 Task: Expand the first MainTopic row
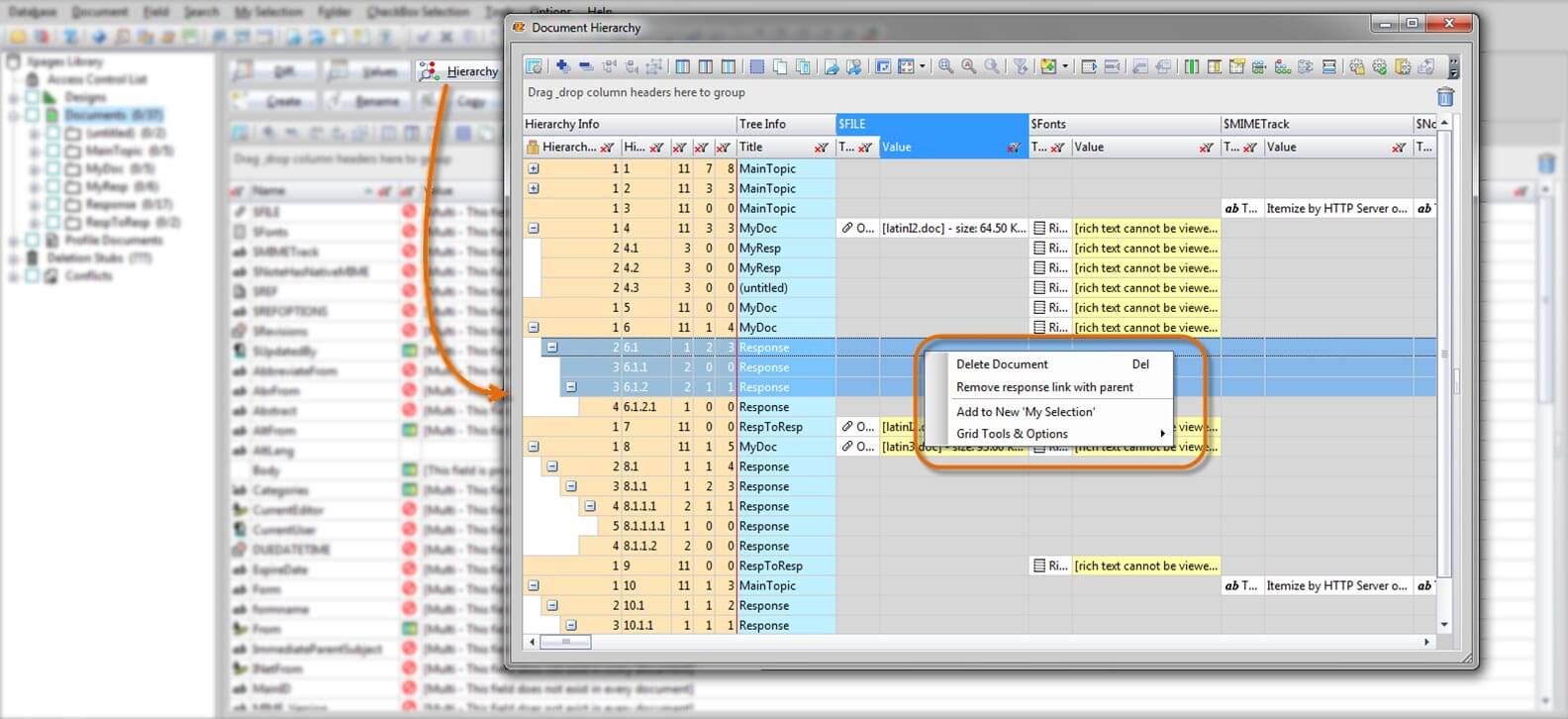534,168
